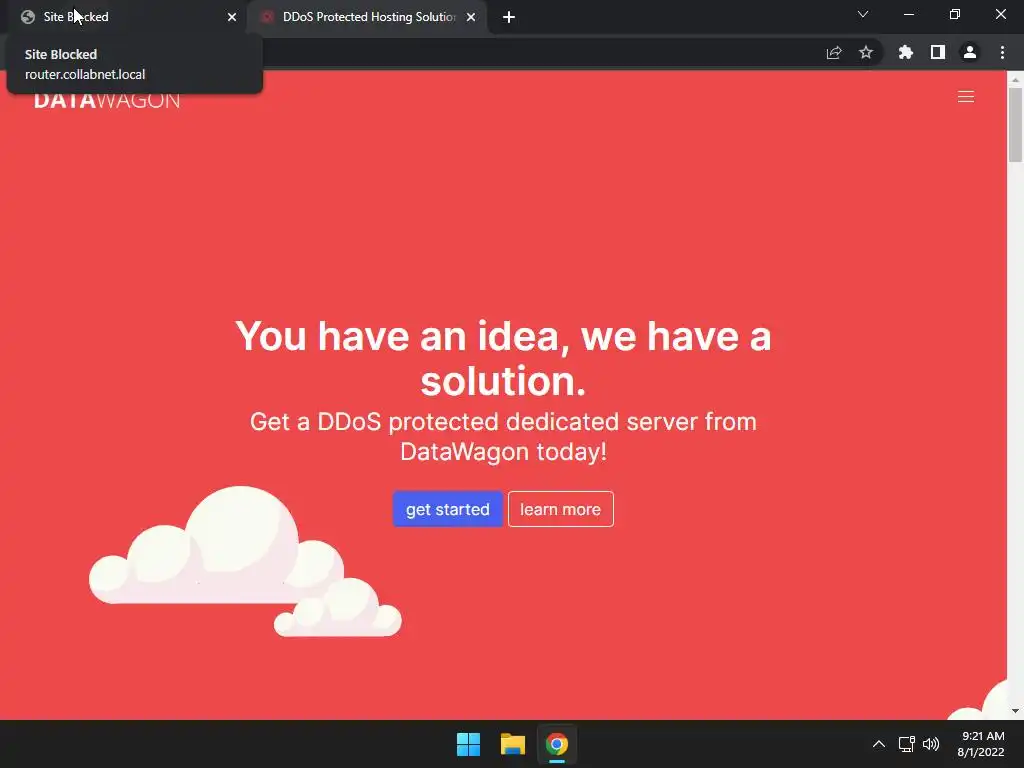Screen dimensions: 1024x768
Task: Show hidden system tray icons
Action: pos(879,744)
